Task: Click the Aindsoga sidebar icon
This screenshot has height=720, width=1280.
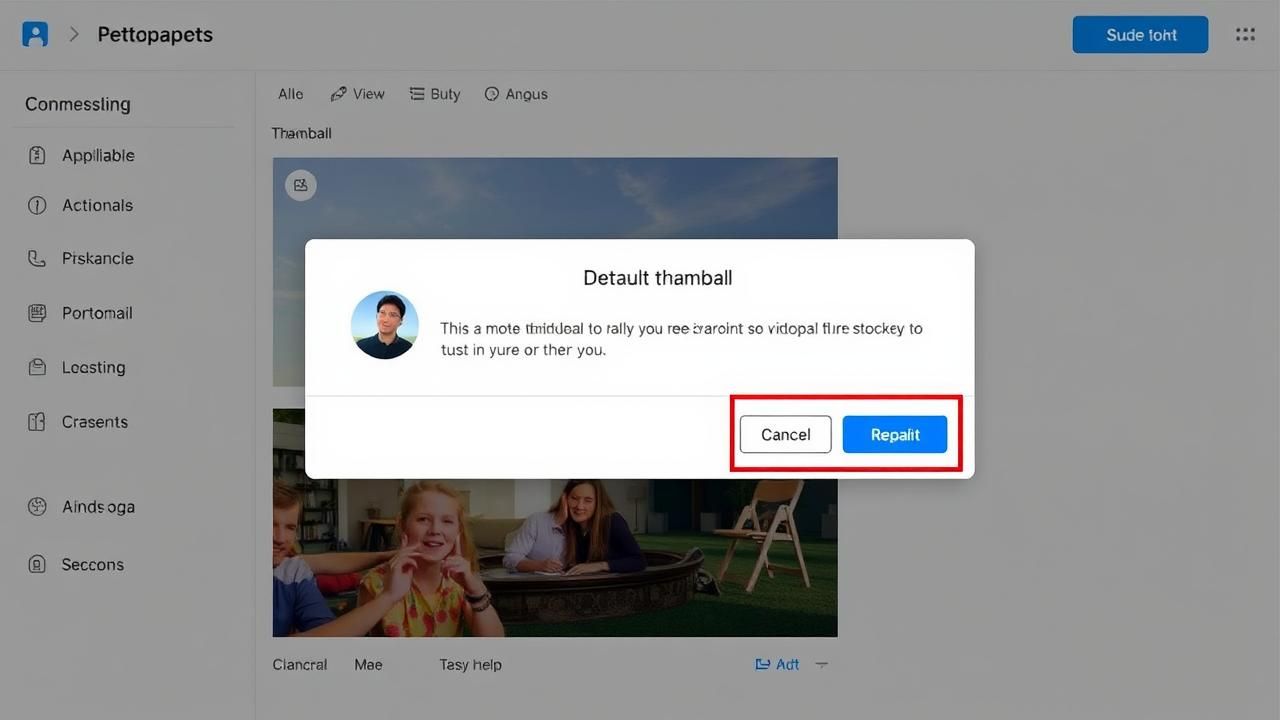Action: (37, 507)
